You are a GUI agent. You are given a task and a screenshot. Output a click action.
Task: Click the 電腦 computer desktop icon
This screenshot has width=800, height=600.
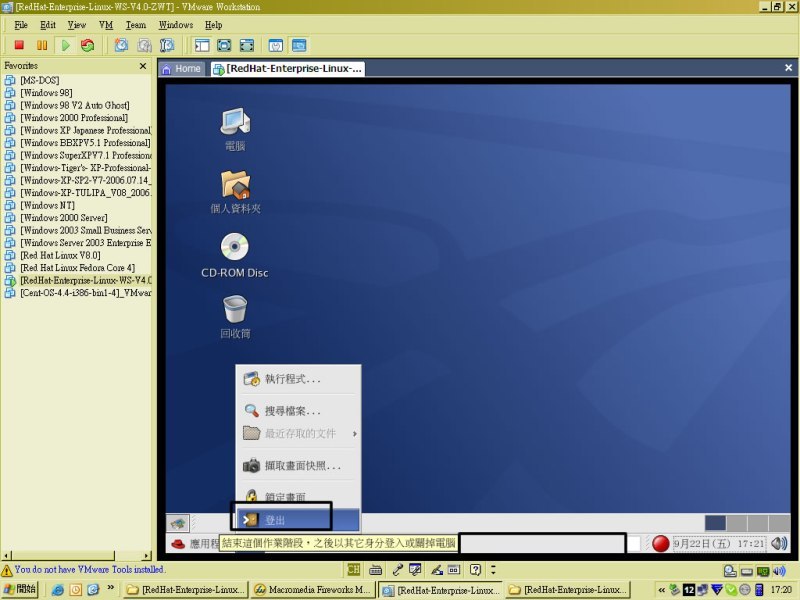(x=235, y=129)
